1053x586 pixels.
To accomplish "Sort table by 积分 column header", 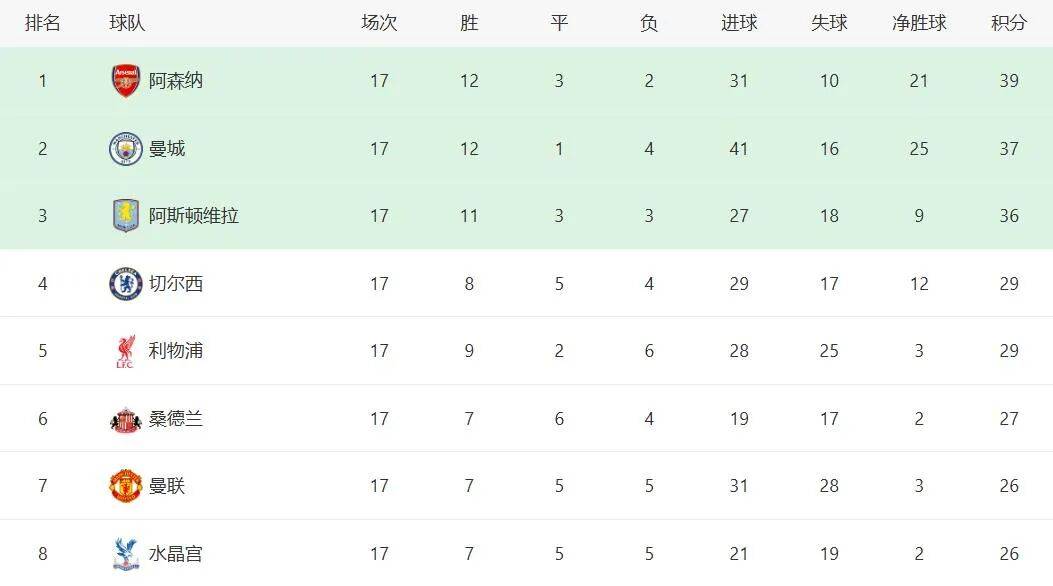I will (1009, 23).
